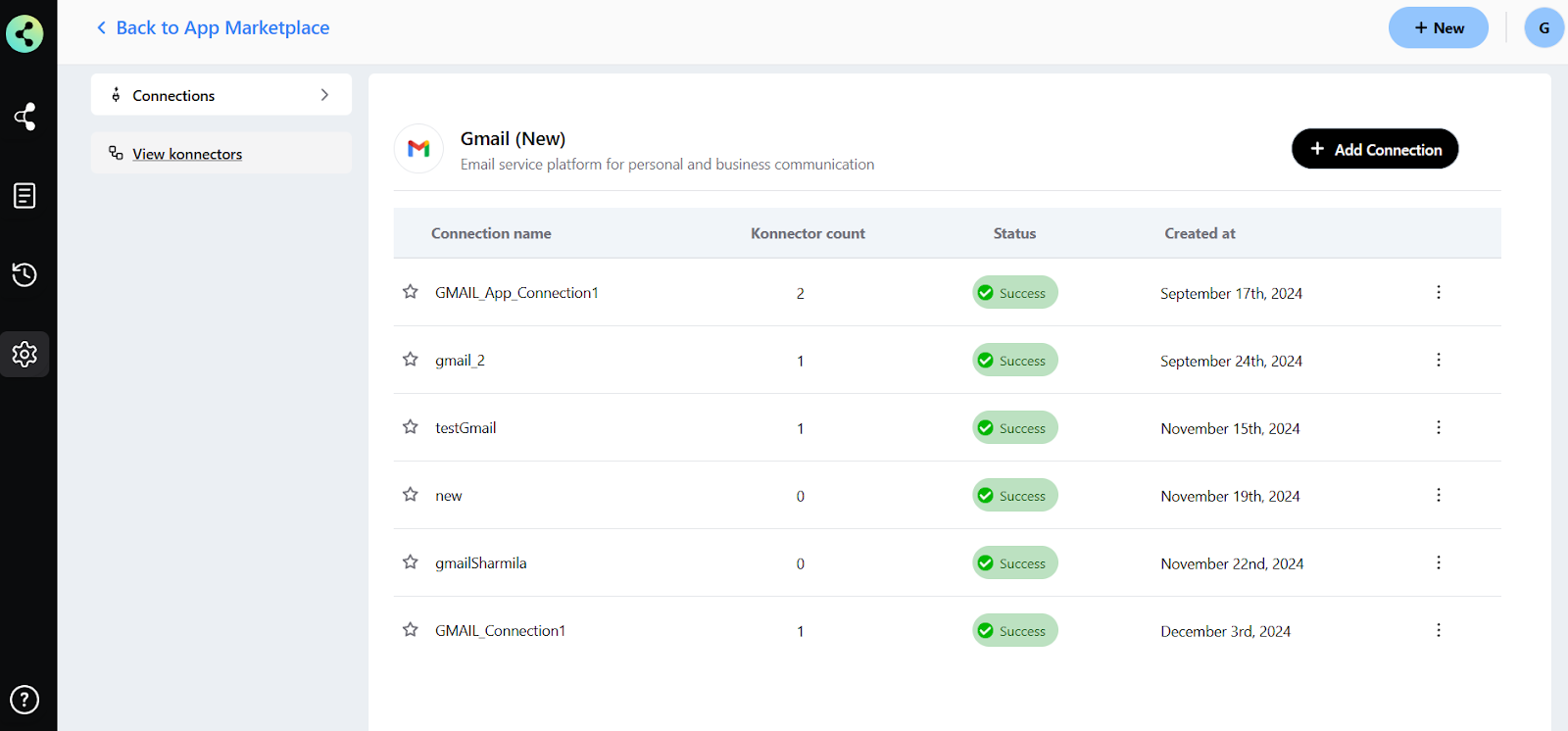Open the history clock icon in sidebar
The height and width of the screenshot is (731, 1568).
coord(24,274)
